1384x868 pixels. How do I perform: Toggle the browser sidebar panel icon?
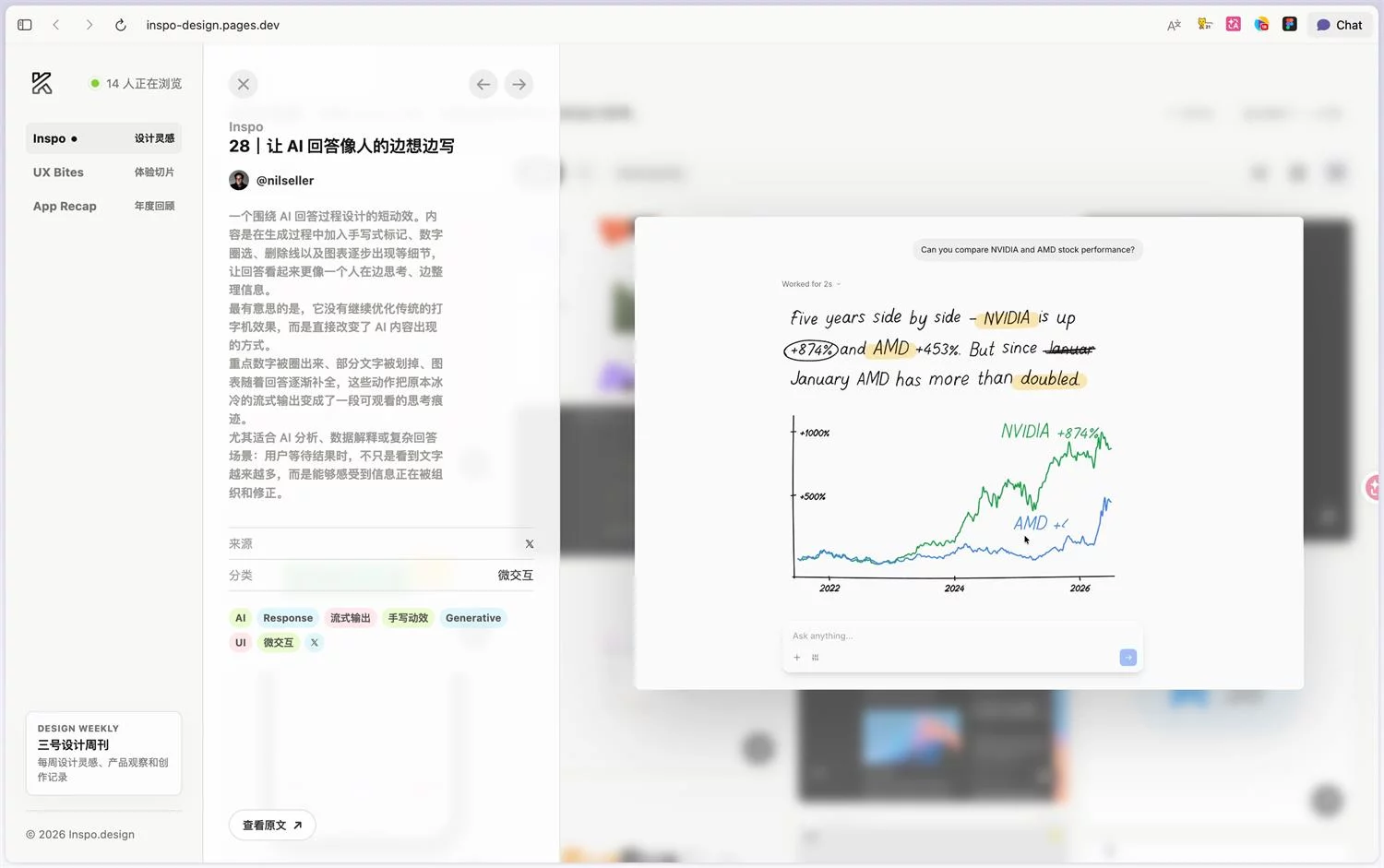[x=25, y=25]
